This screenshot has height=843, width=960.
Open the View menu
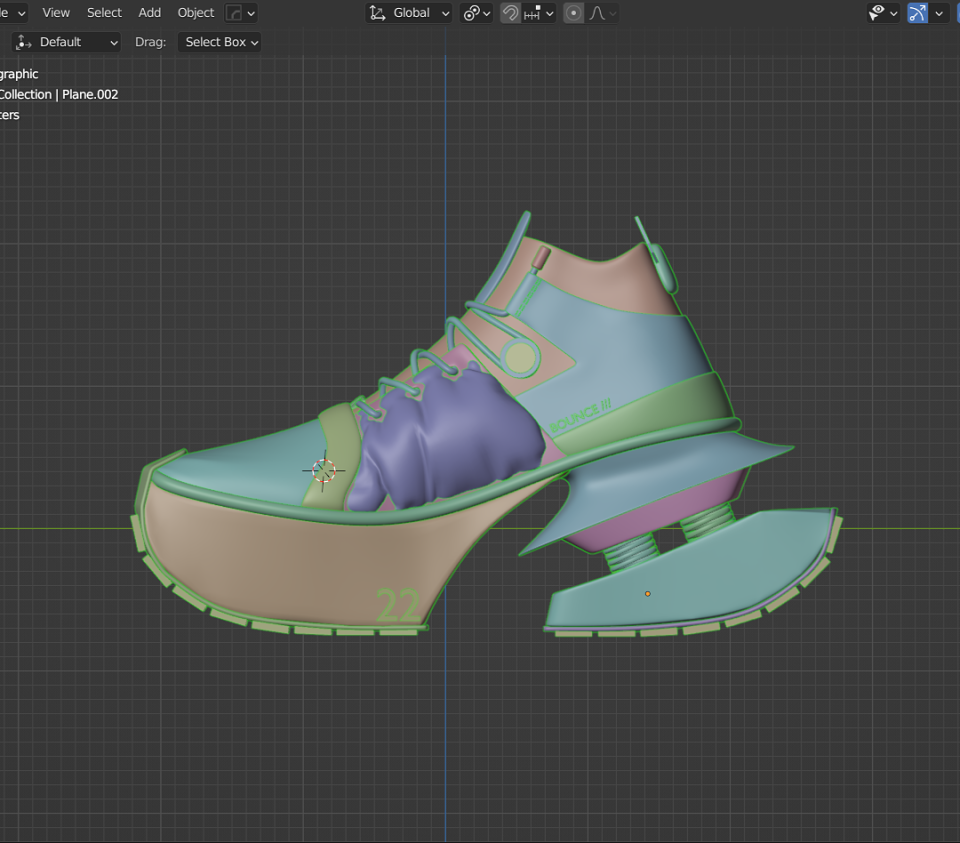pos(56,12)
